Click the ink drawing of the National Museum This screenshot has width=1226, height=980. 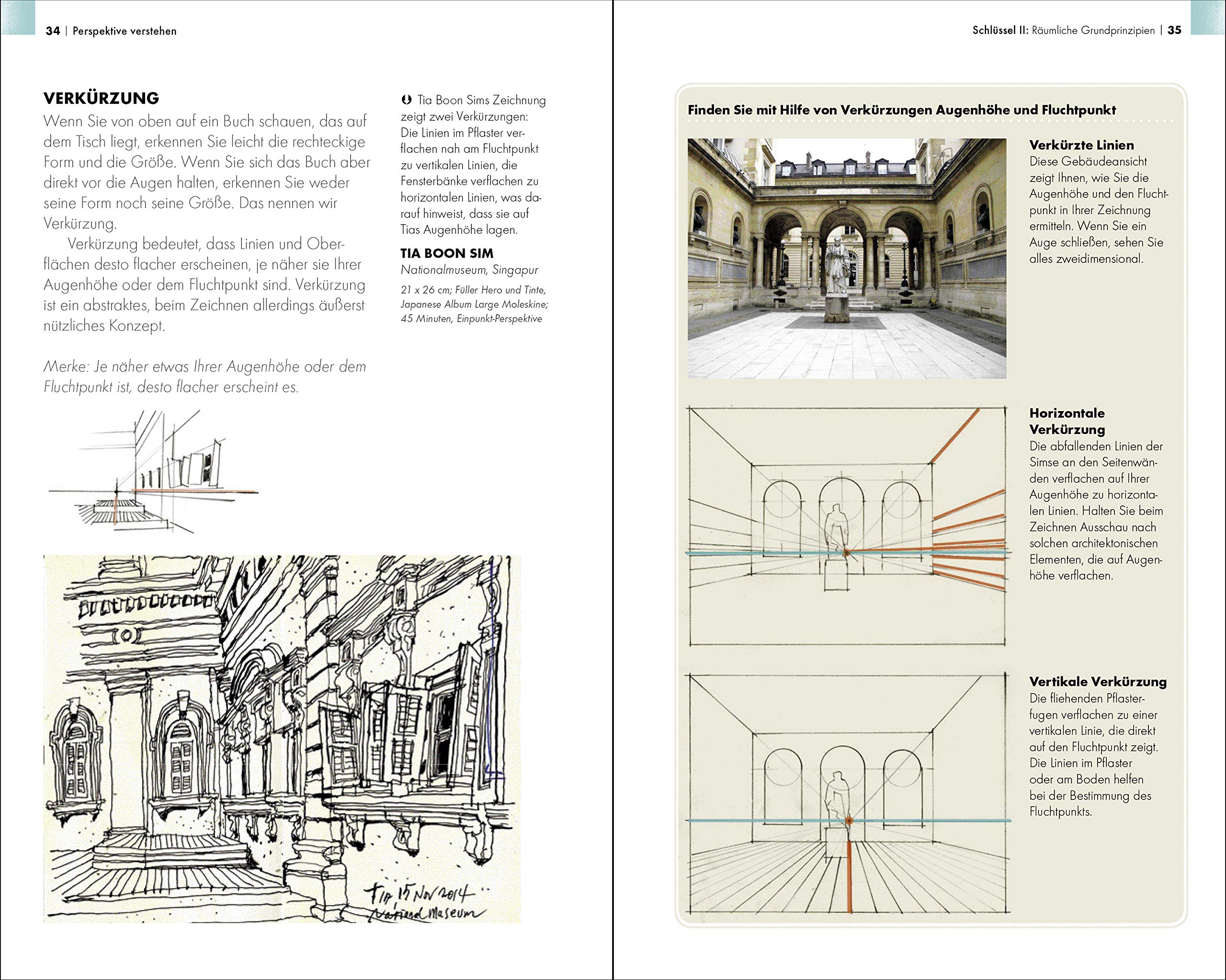(x=282, y=739)
